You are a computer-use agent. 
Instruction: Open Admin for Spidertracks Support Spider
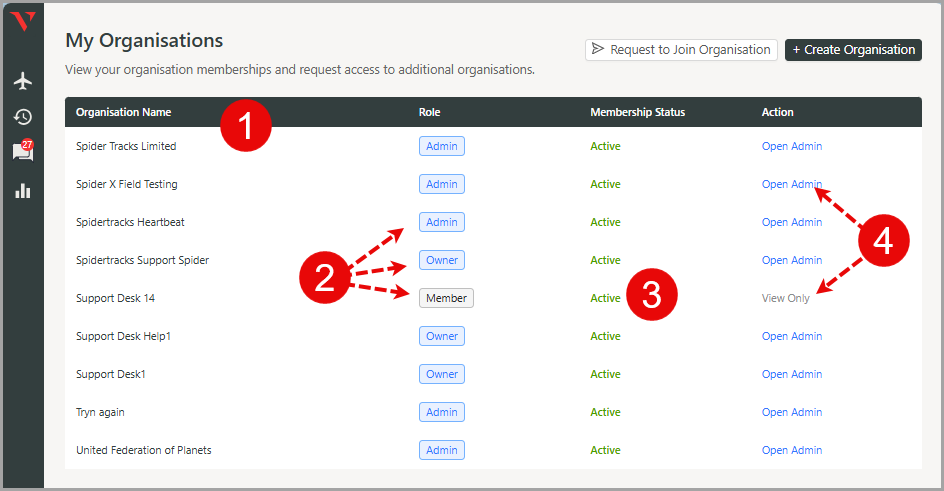[x=792, y=260]
